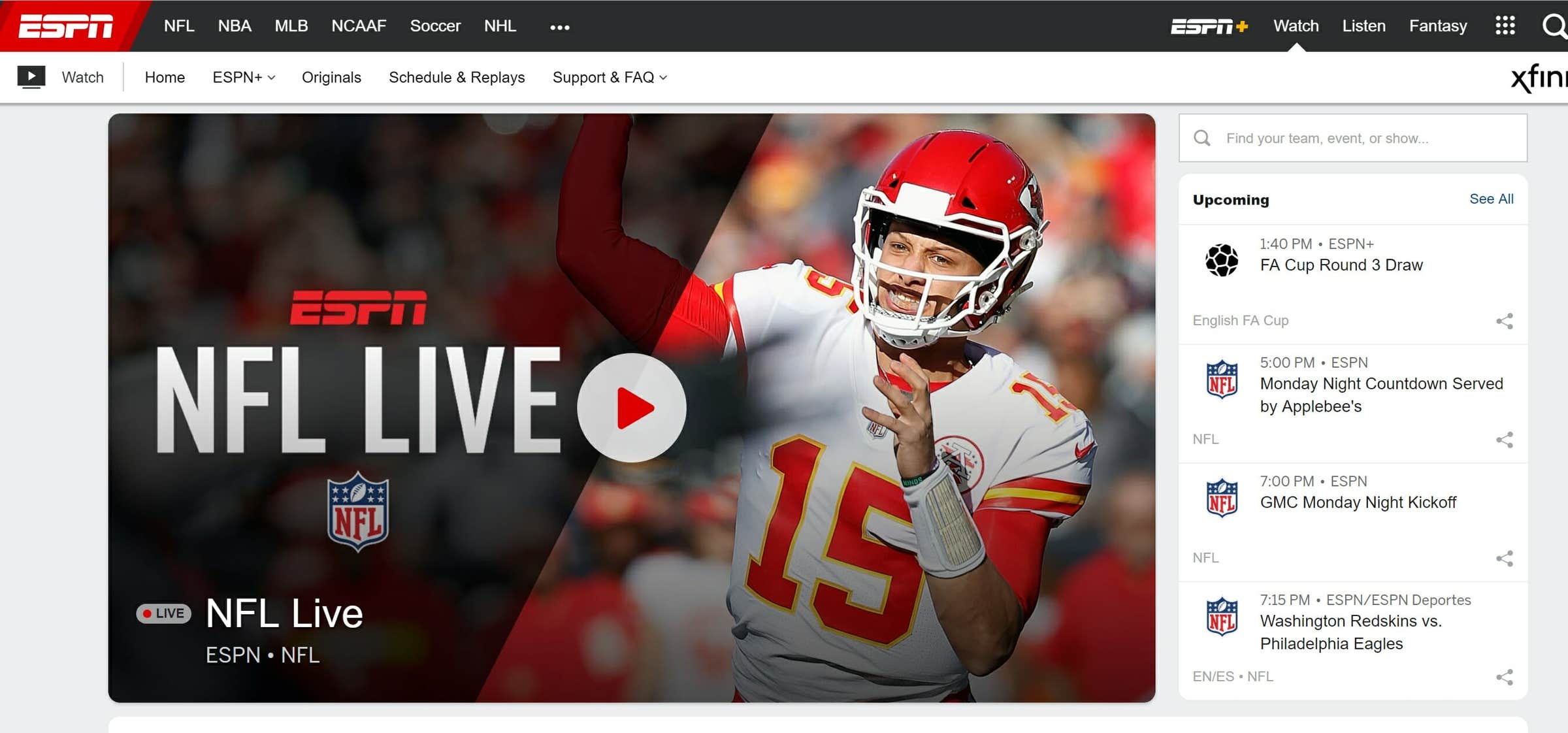Go to Listen section
The image size is (1568, 733).
(1364, 26)
